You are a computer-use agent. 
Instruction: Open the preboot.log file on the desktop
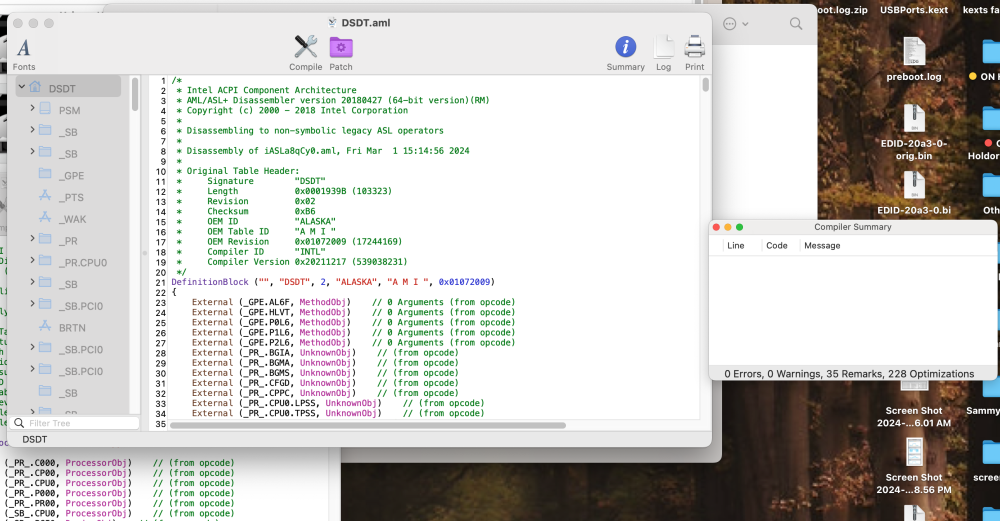[x=913, y=59]
